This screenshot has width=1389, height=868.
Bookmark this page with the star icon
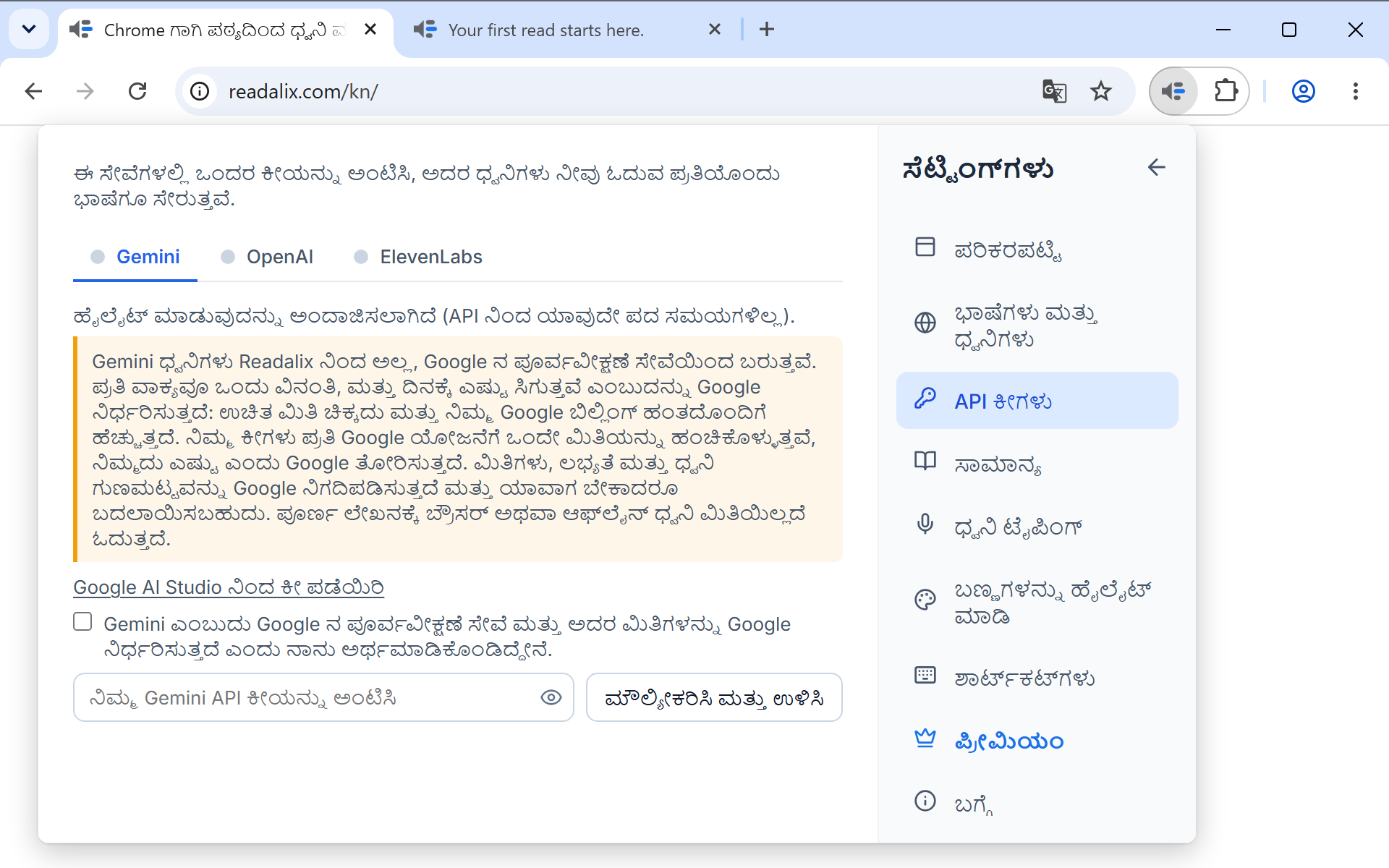[x=1101, y=91]
